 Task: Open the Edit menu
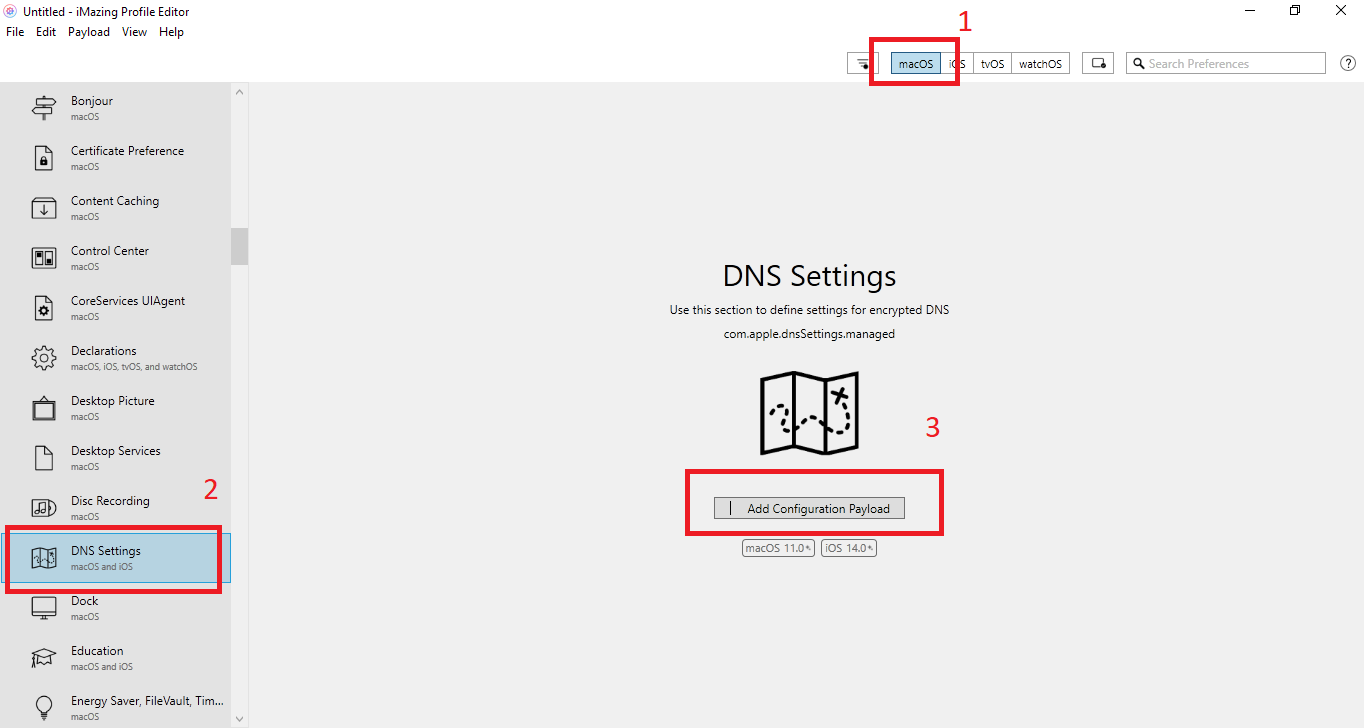click(46, 32)
